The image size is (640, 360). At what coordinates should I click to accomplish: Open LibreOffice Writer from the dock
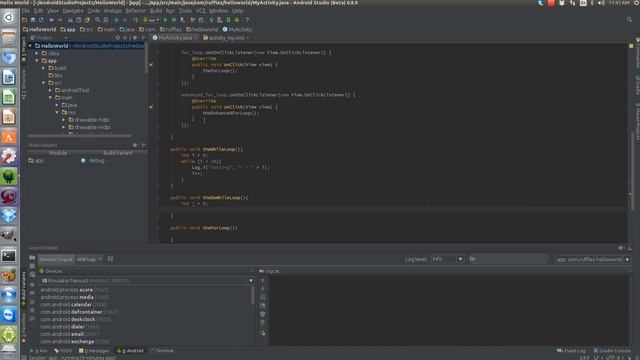pos(9,77)
